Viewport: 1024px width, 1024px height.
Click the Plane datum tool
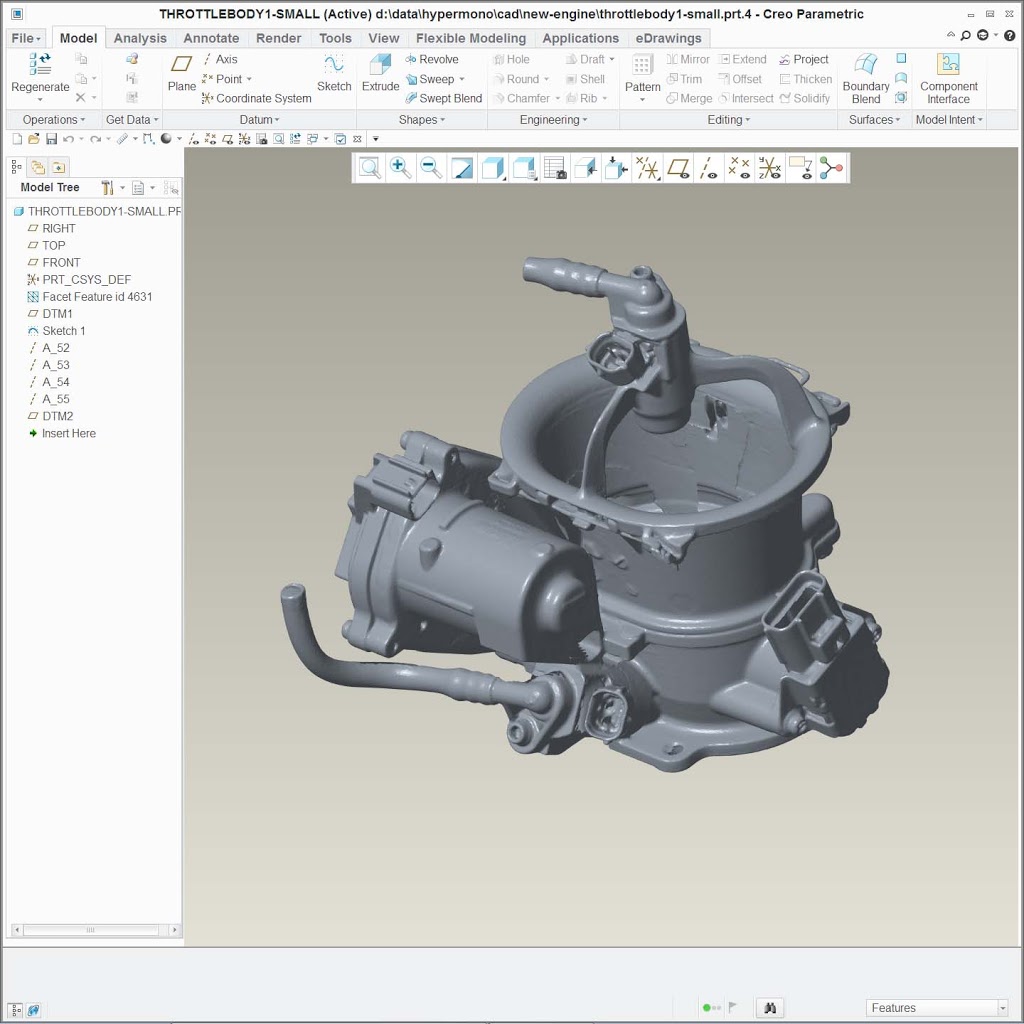point(182,73)
